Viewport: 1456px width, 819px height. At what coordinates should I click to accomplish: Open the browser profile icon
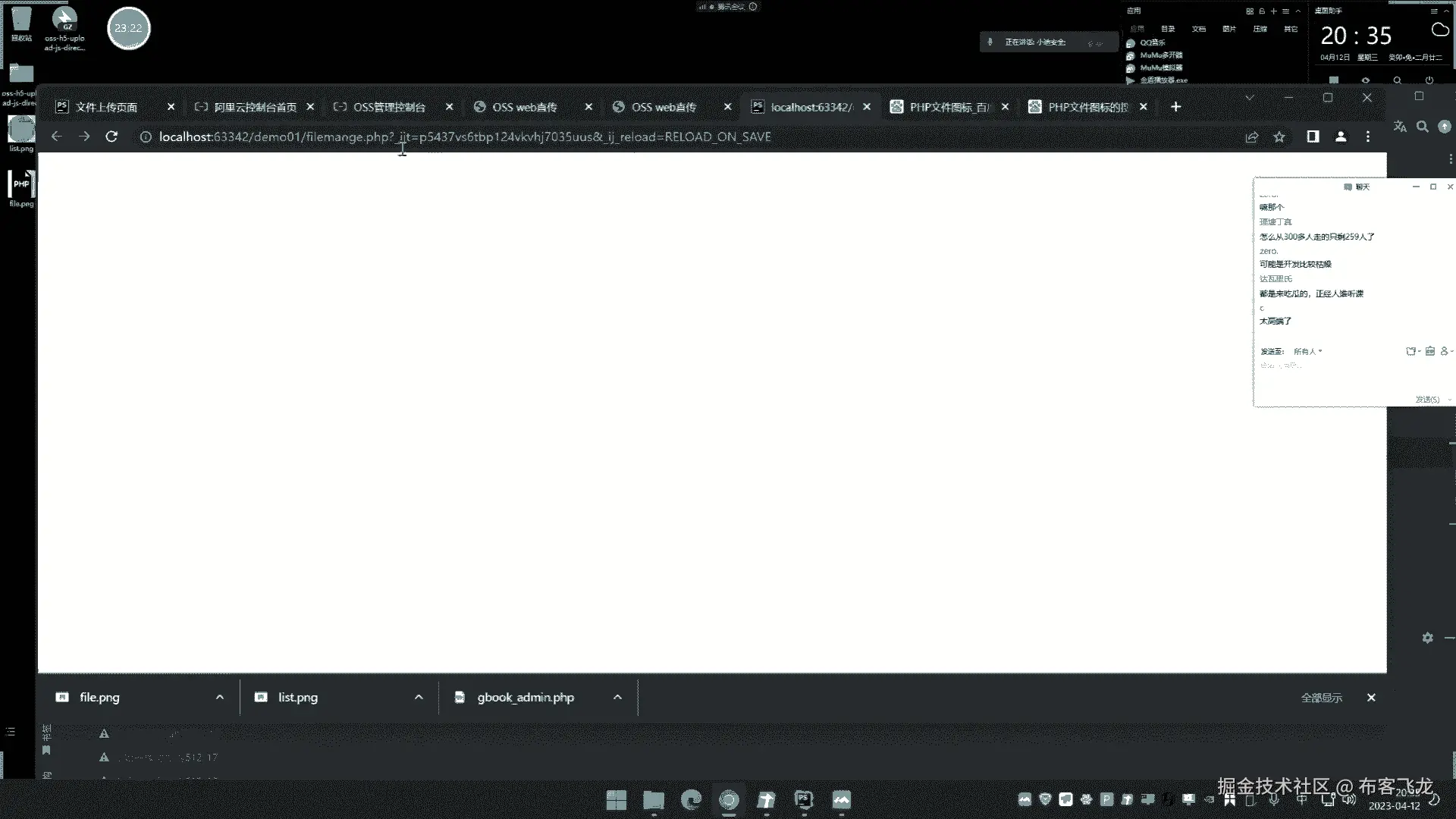[x=1341, y=136]
